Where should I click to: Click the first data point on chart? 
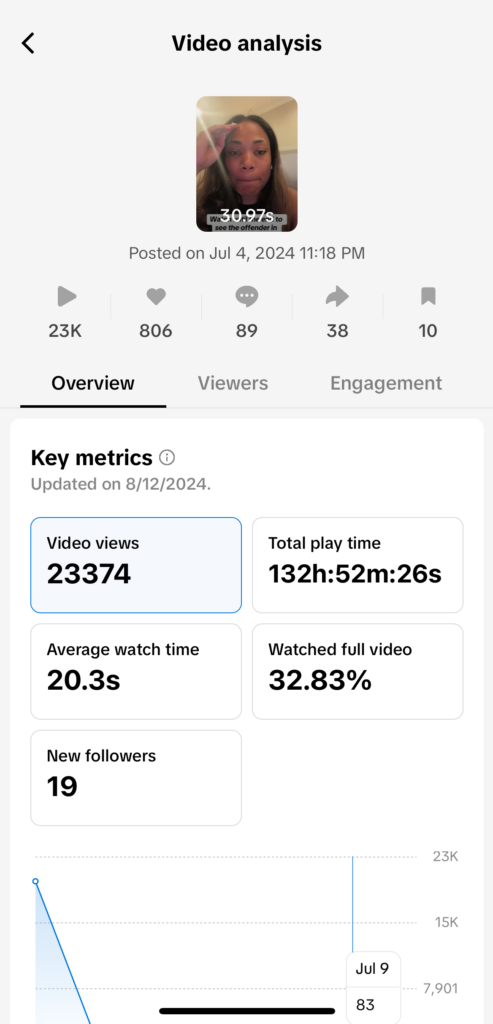(x=35, y=881)
